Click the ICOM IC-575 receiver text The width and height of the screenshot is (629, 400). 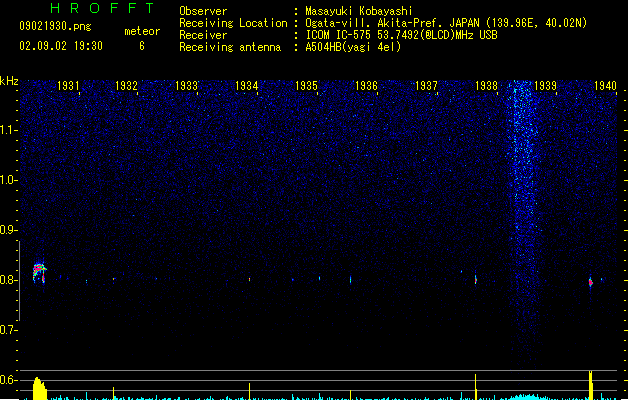401,35
